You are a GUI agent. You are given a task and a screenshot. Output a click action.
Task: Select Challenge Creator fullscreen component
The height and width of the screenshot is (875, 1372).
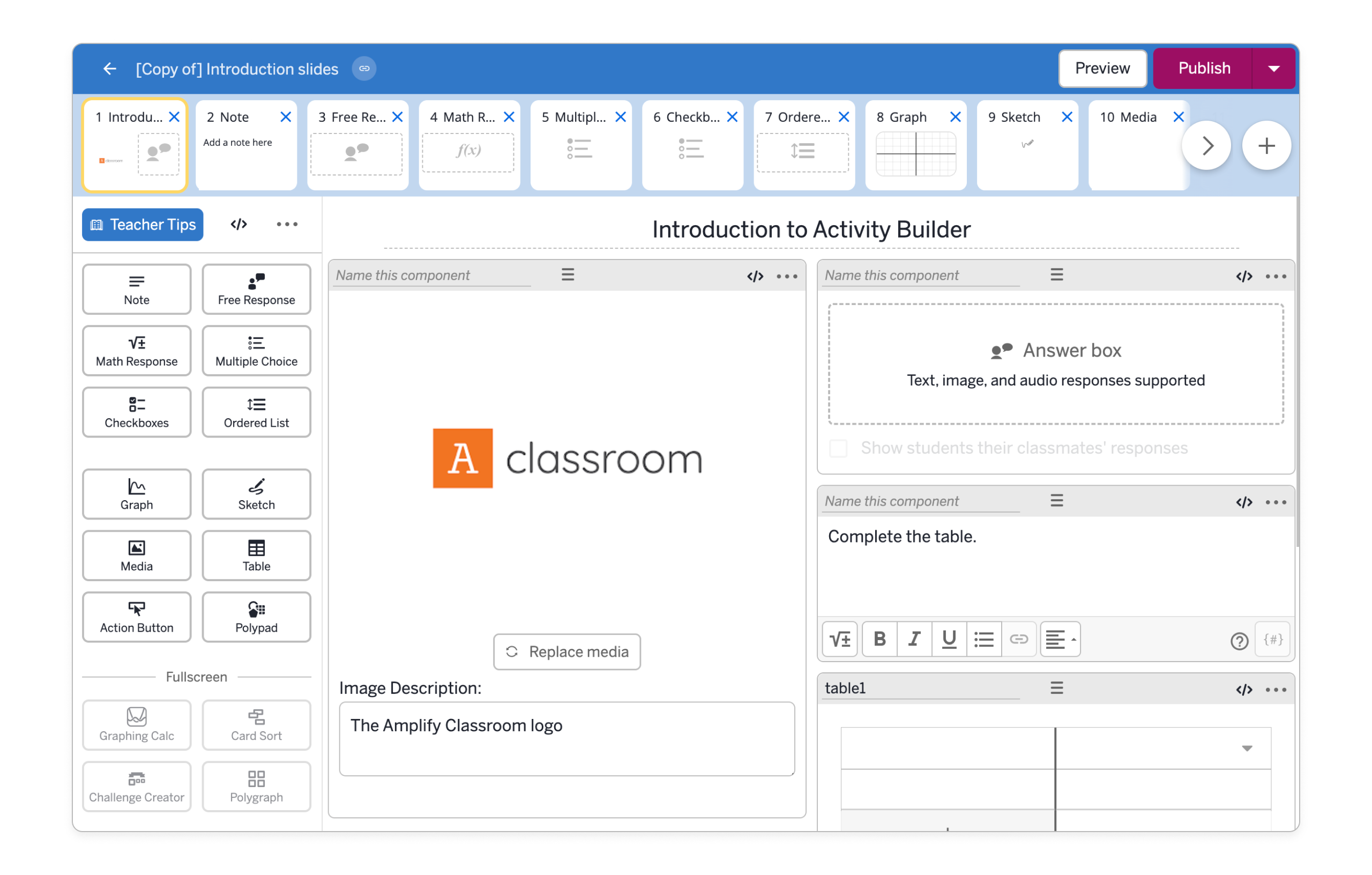coord(137,787)
